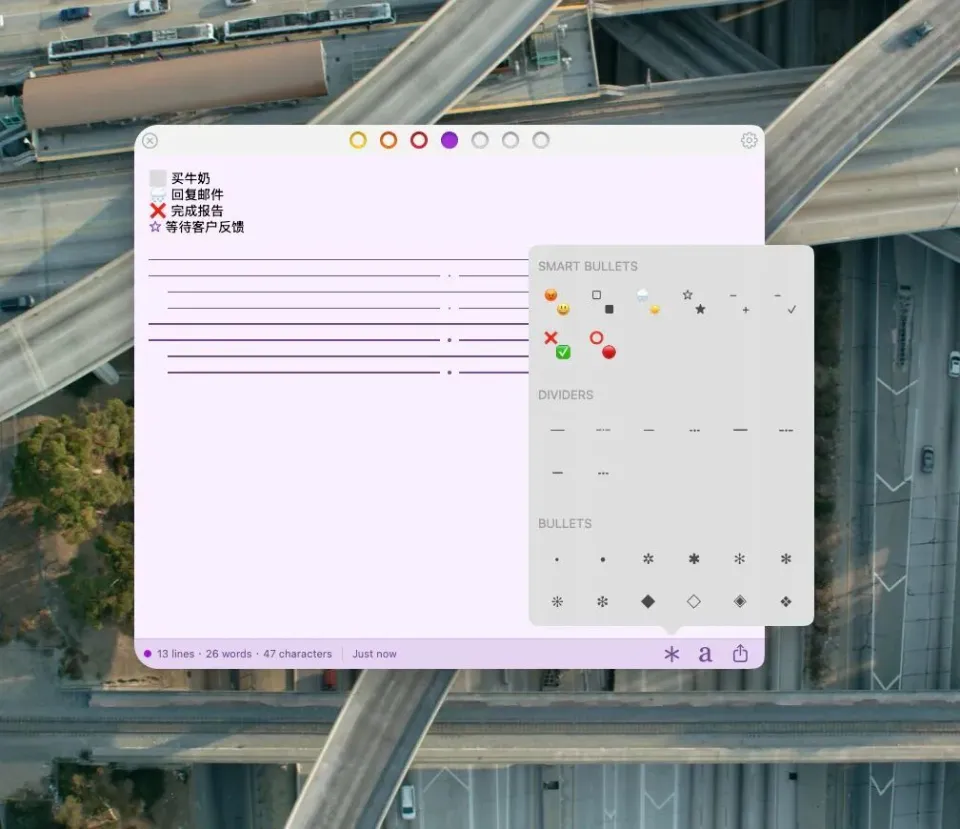Toggle the empty checkbox beside 买牛奶
The image size is (960, 829).
click(157, 178)
